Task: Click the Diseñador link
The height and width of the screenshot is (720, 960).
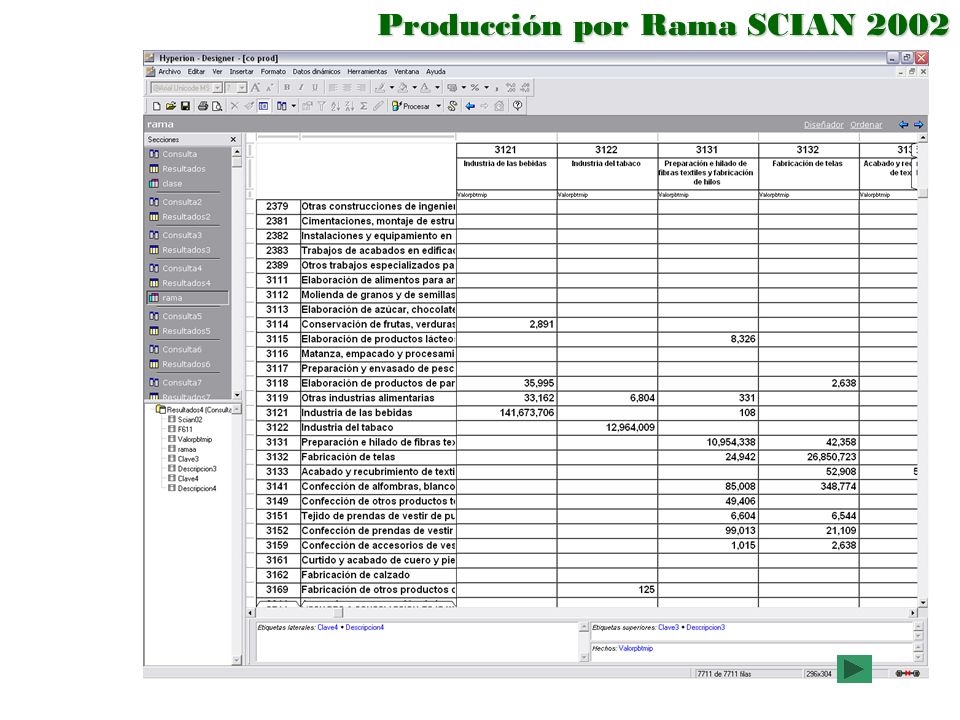Action: click(x=823, y=125)
